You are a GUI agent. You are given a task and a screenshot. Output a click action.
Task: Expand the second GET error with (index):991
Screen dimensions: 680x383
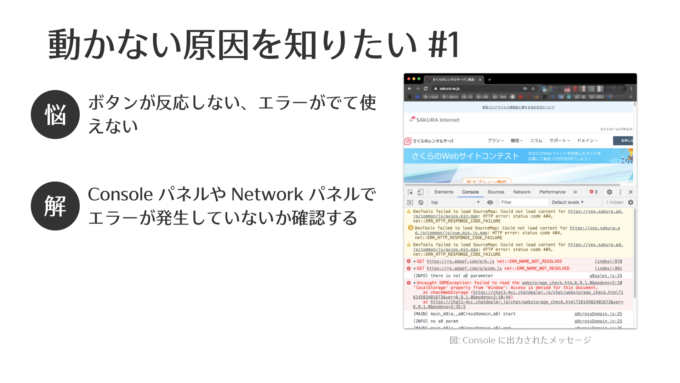tap(414, 268)
